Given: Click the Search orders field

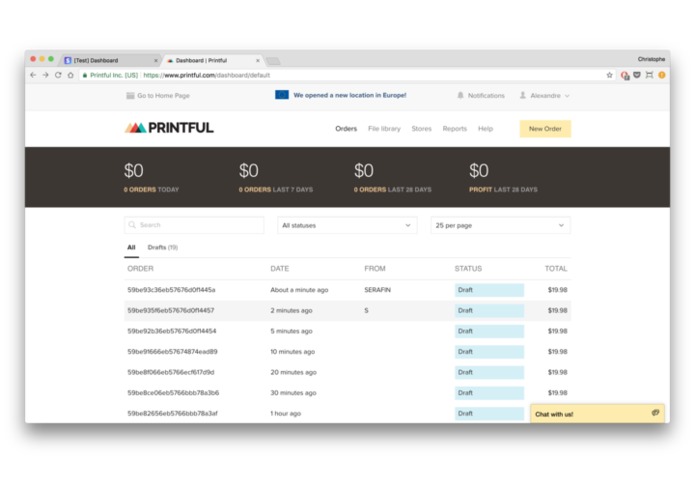Looking at the screenshot, I should [x=194, y=225].
